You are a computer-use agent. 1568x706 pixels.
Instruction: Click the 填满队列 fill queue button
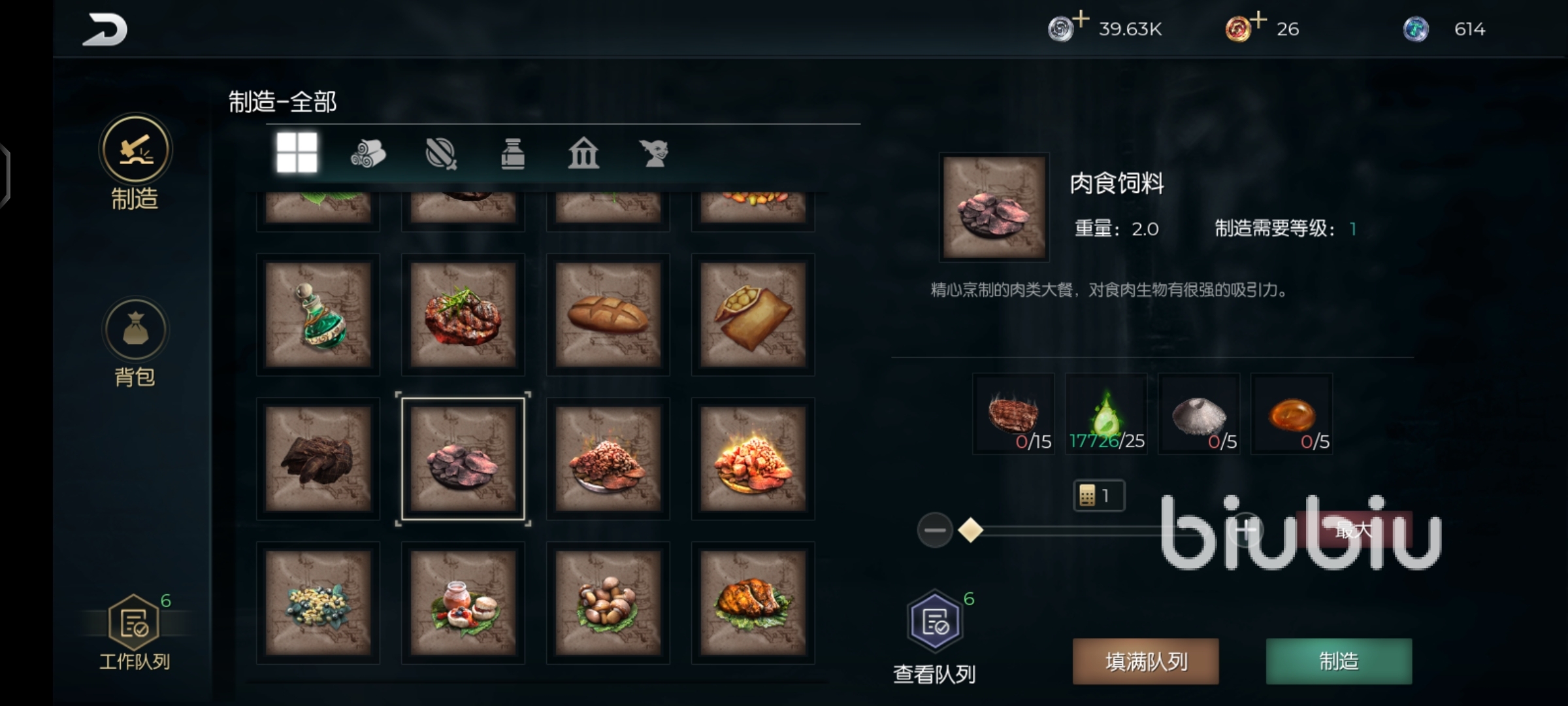[1146, 662]
